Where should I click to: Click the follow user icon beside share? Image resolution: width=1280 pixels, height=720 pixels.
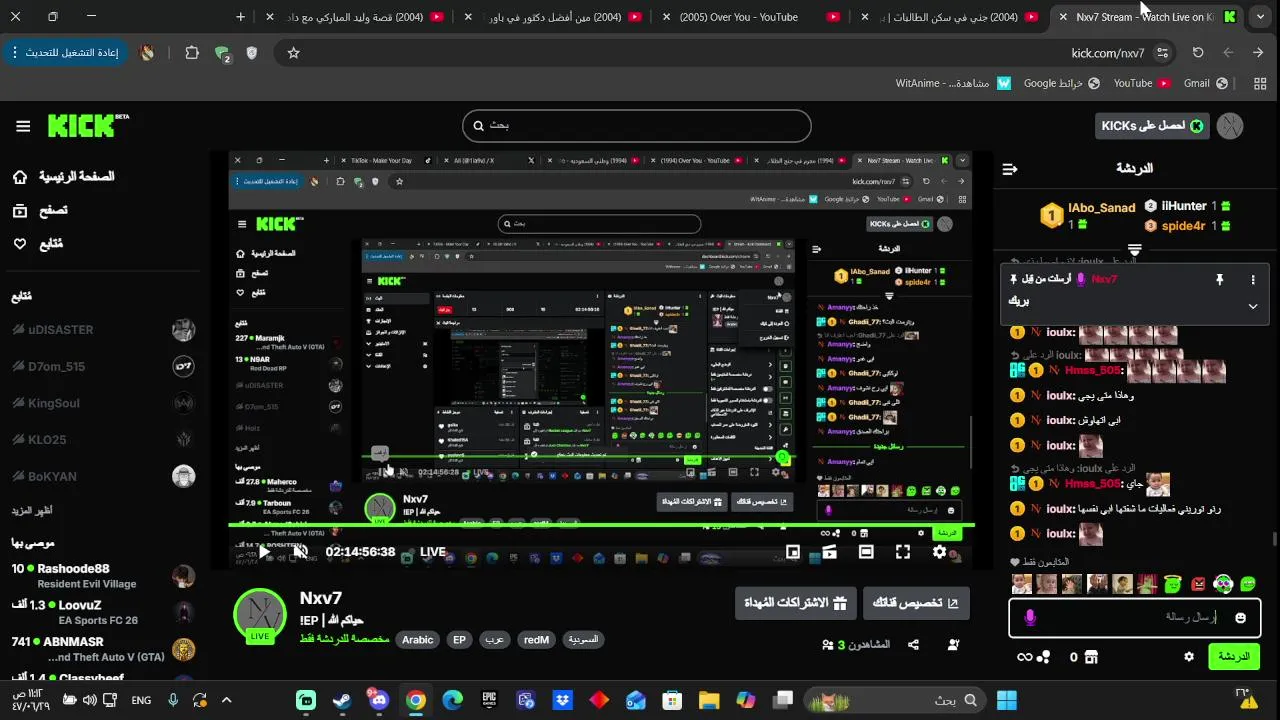click(954, 645)
